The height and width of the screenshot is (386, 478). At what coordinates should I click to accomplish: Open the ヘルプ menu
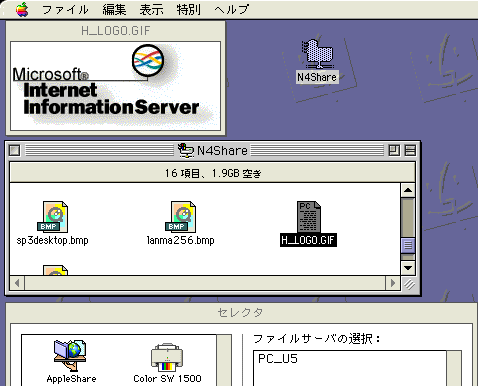pos(232,9)
